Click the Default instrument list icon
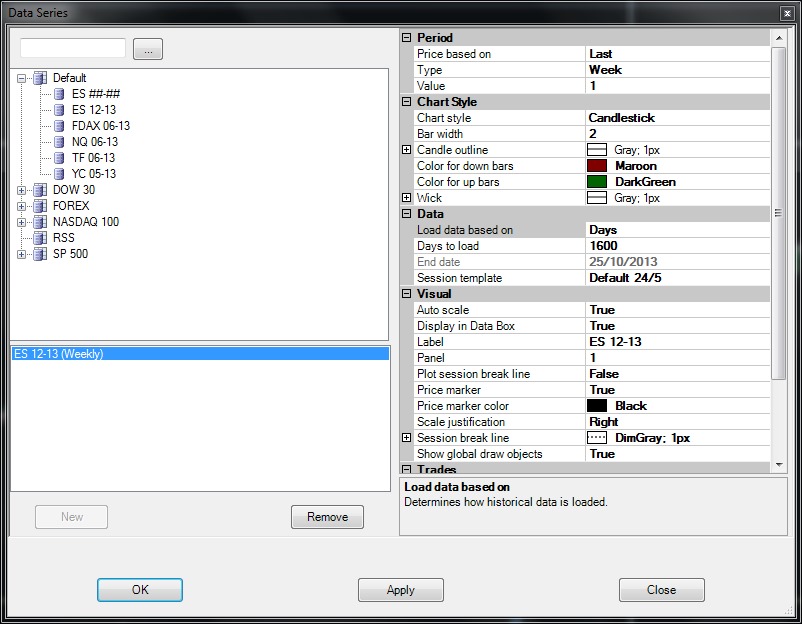 [x=40, y=78]
